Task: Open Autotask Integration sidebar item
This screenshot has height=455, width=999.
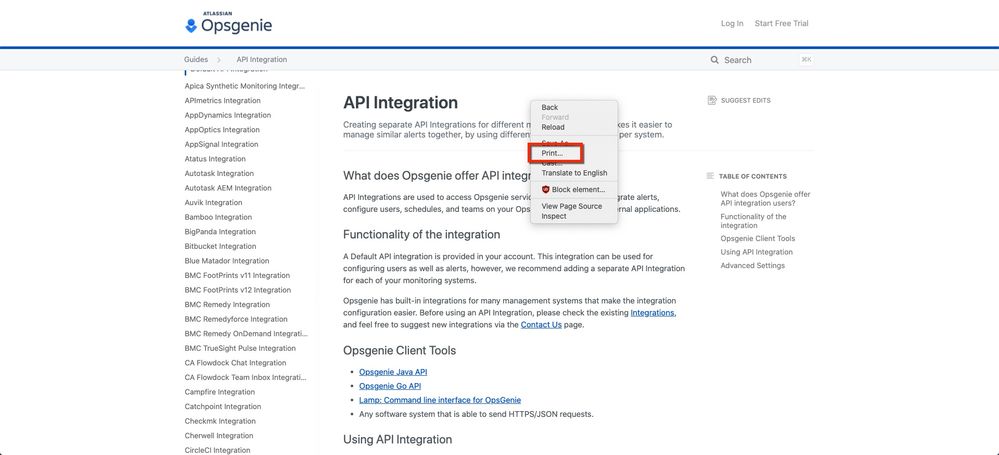Action: pos(219,173)
